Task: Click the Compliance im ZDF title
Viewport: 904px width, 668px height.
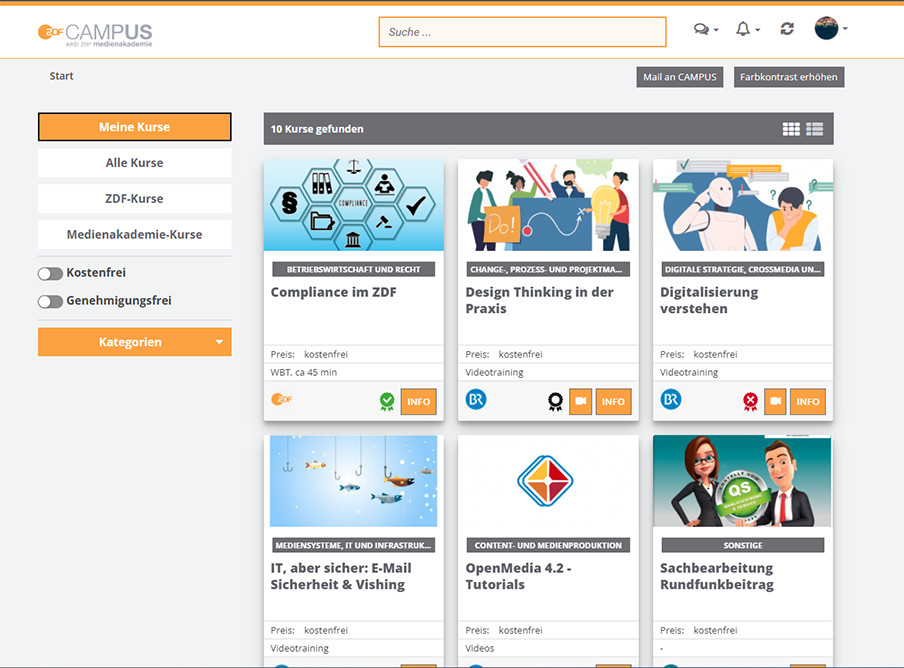Action: point(334,292)
